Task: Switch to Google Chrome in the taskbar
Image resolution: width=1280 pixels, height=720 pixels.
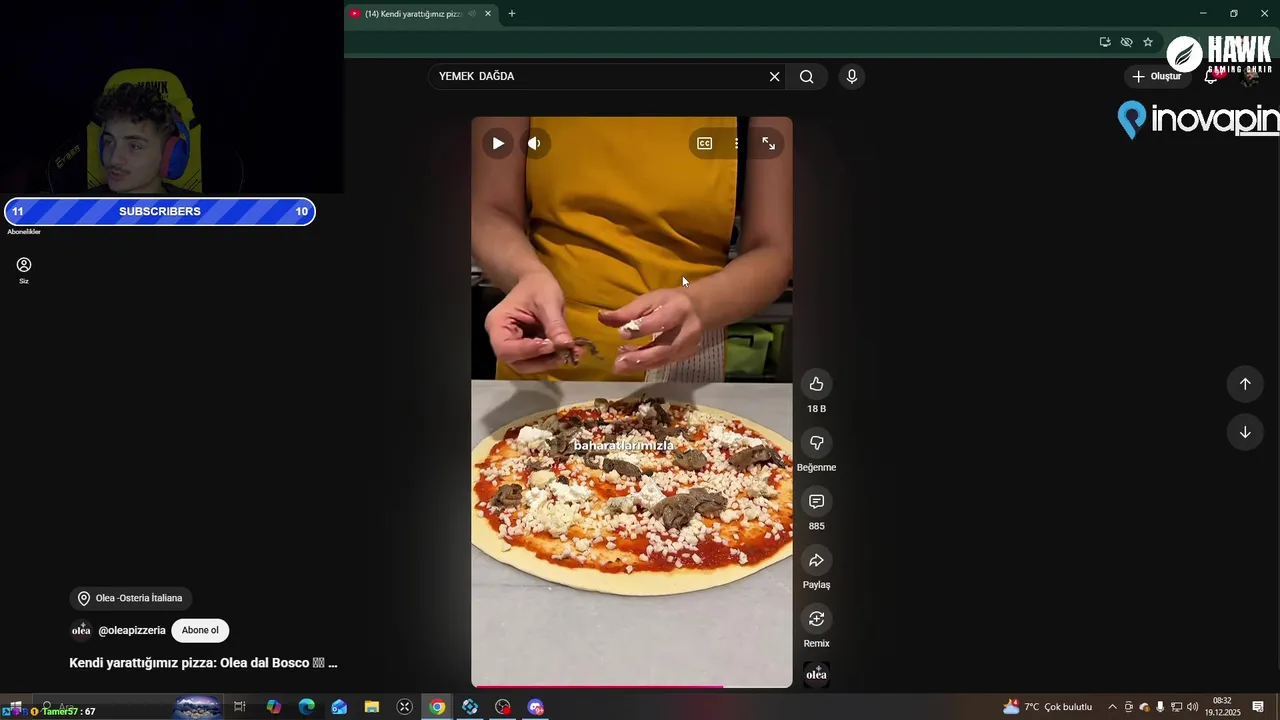Action: point(437,707)
